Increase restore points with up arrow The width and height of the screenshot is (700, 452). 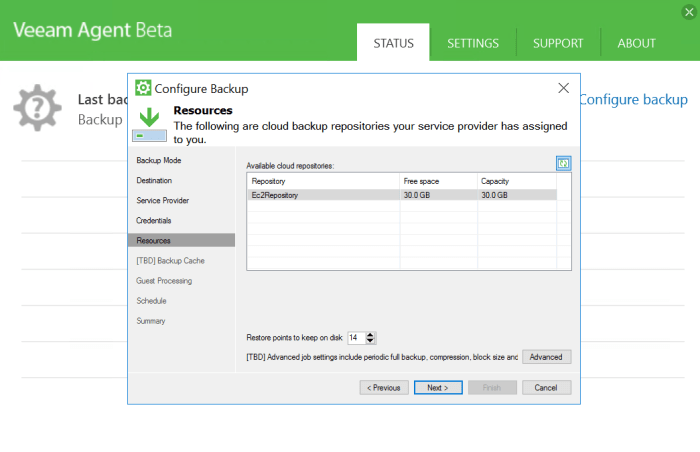(x=370, y=335)
